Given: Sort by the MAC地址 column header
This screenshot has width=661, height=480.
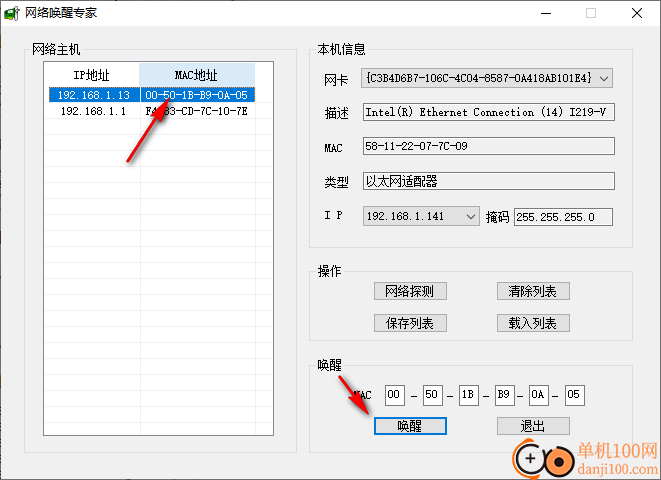Looking at the screenshot, I should 197,75.
